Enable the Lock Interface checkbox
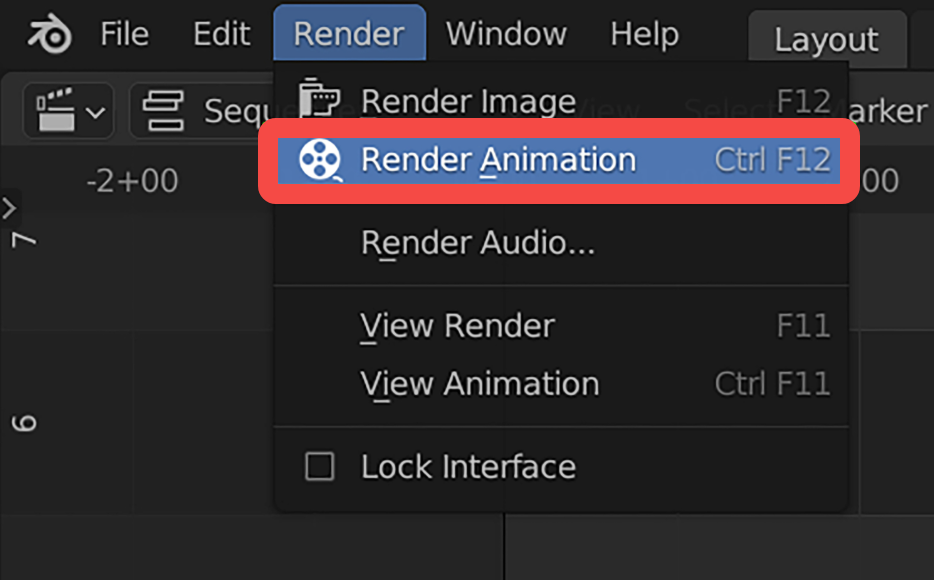 pos(320,466)
